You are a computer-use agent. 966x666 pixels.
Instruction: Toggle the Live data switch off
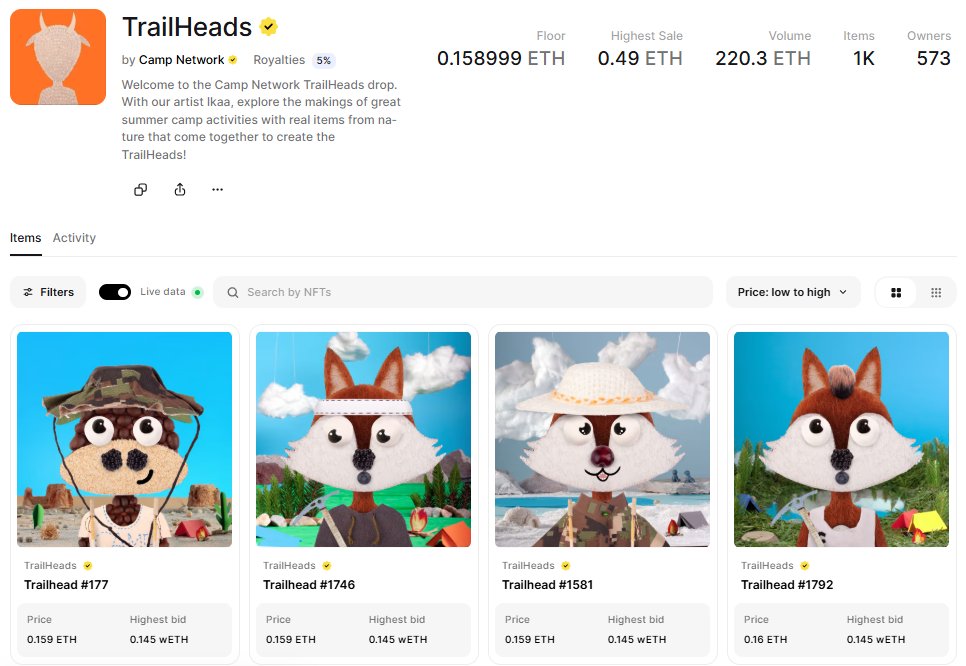tap(115, 292)
